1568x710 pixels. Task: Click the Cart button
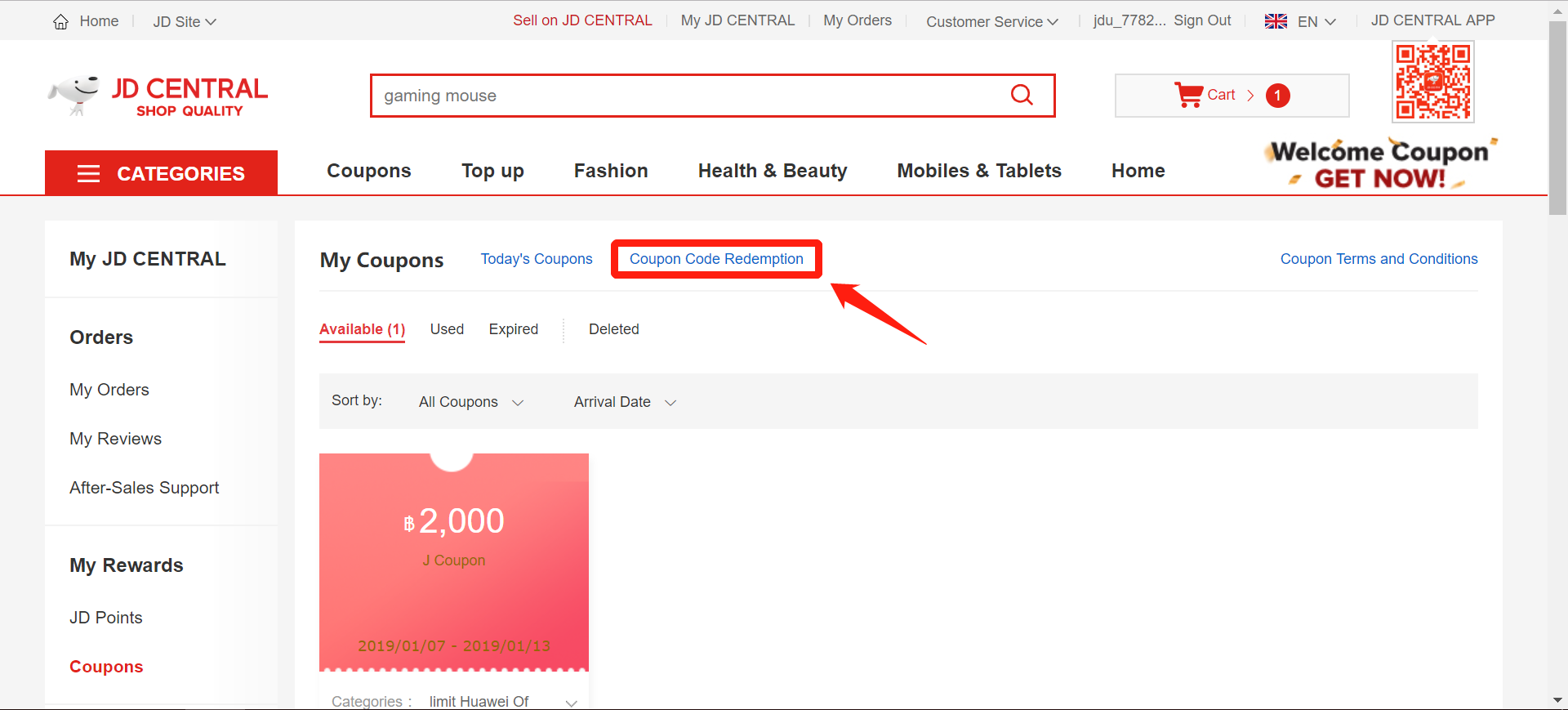click(x=1232, y=96)
